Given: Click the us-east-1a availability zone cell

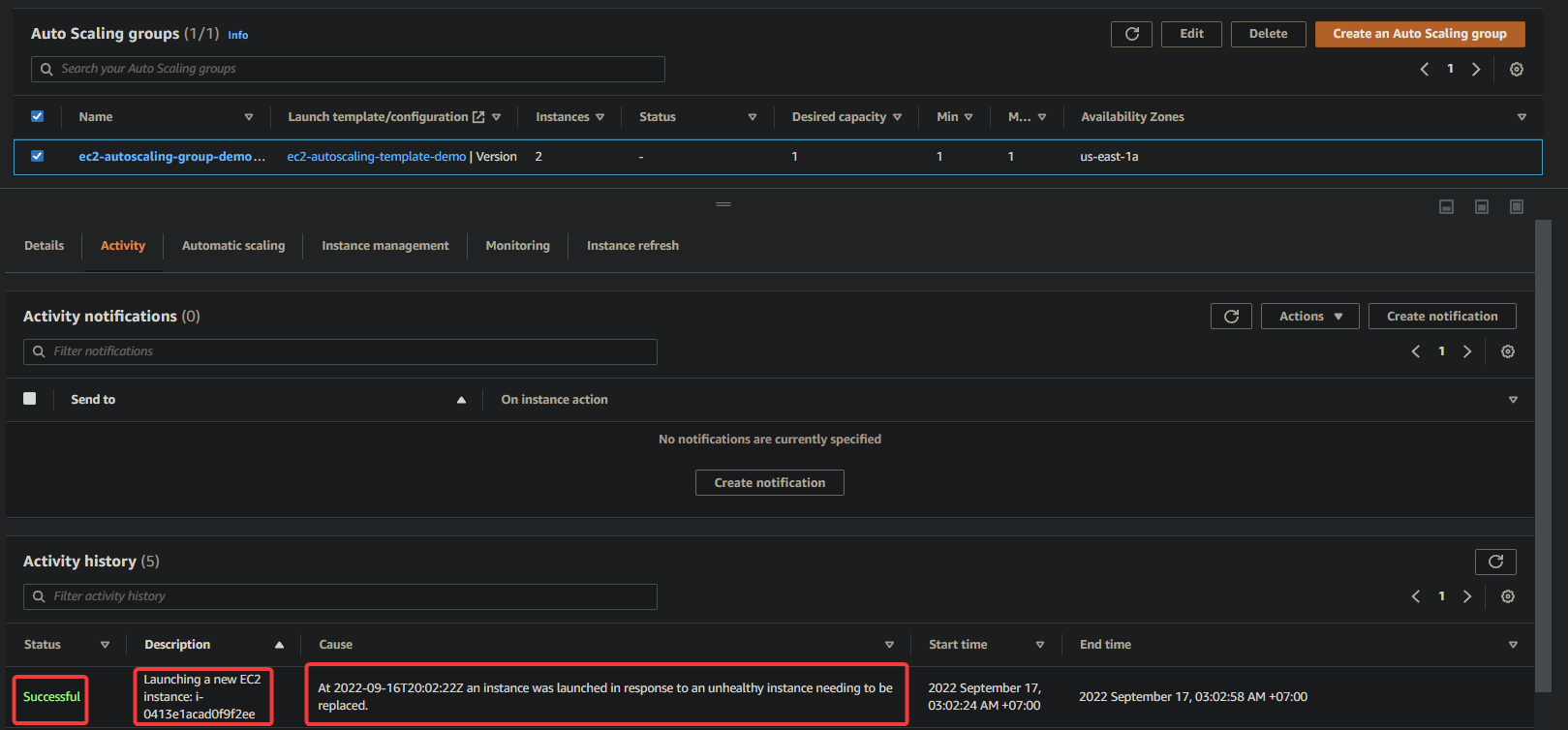Looking at the screenshot, I should pyautogui.click(x=1109, y=157).
